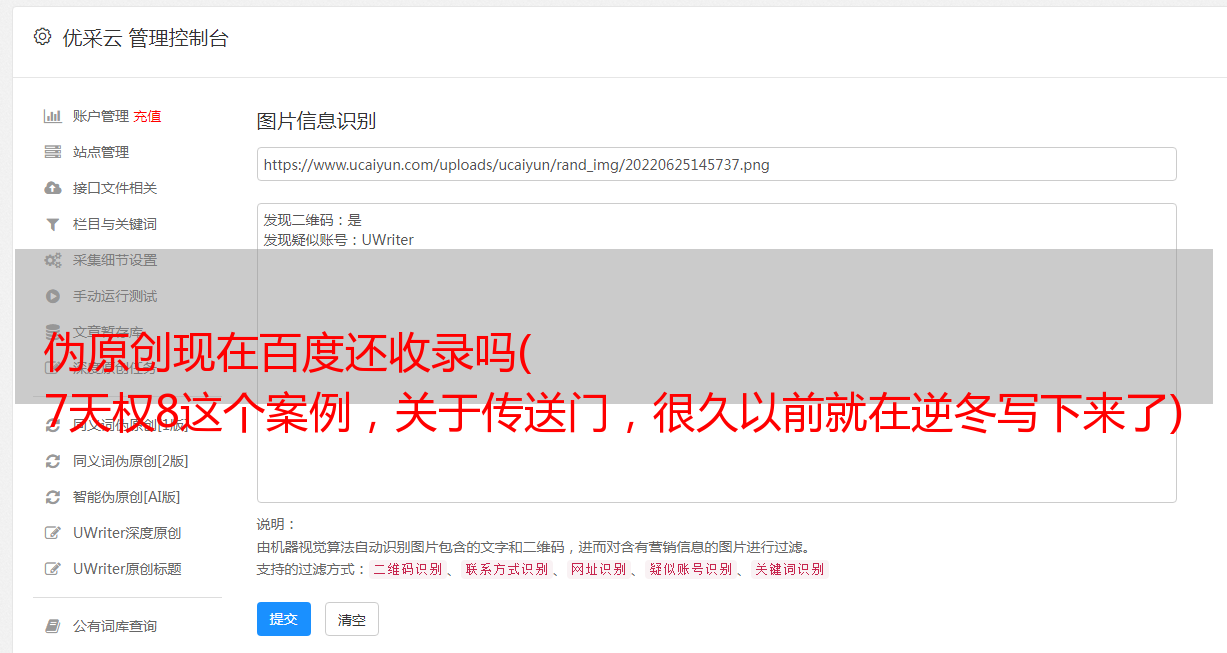The width and height of the screenshot is (1227, 653).
Task: Click the 二维码识别 tag
Action: pyautogui.click(x=407, y=569)
